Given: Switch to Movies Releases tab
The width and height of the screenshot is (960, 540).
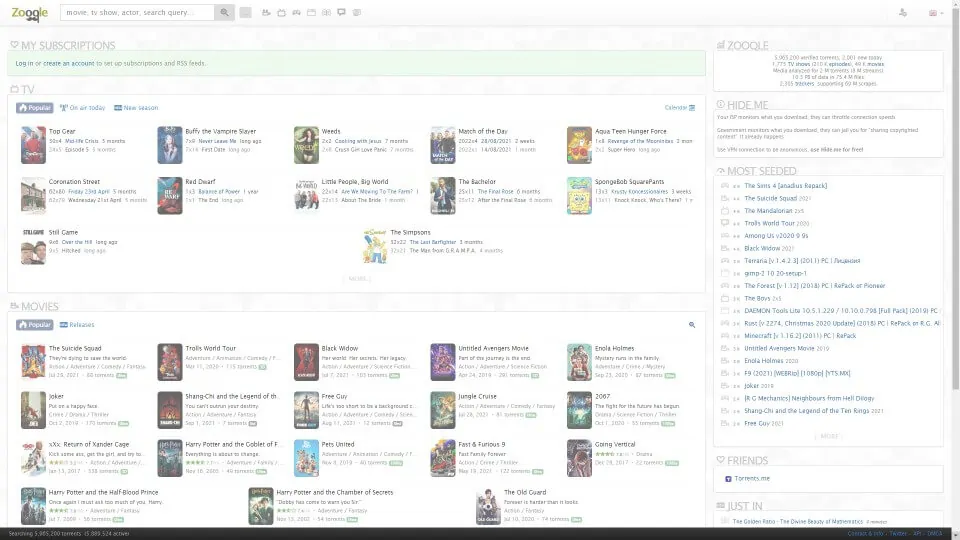Looking at the screenshot, I should pyautogui.click(x=77, y=324).
